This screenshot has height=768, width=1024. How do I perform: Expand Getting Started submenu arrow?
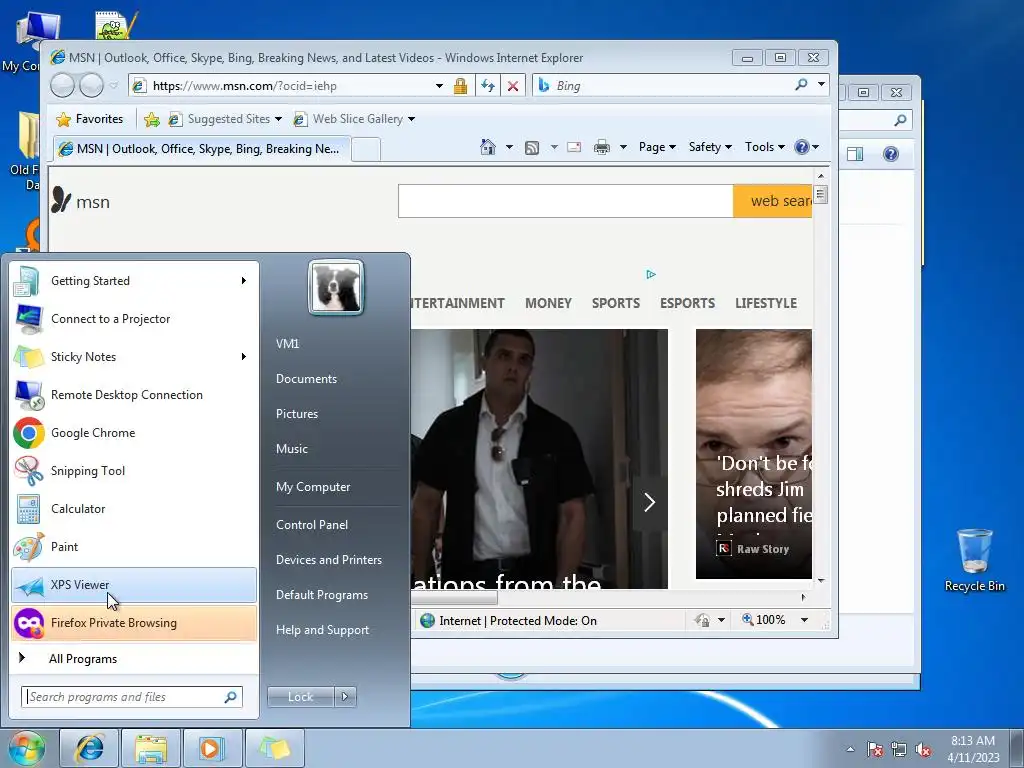[x=244, y=281]
